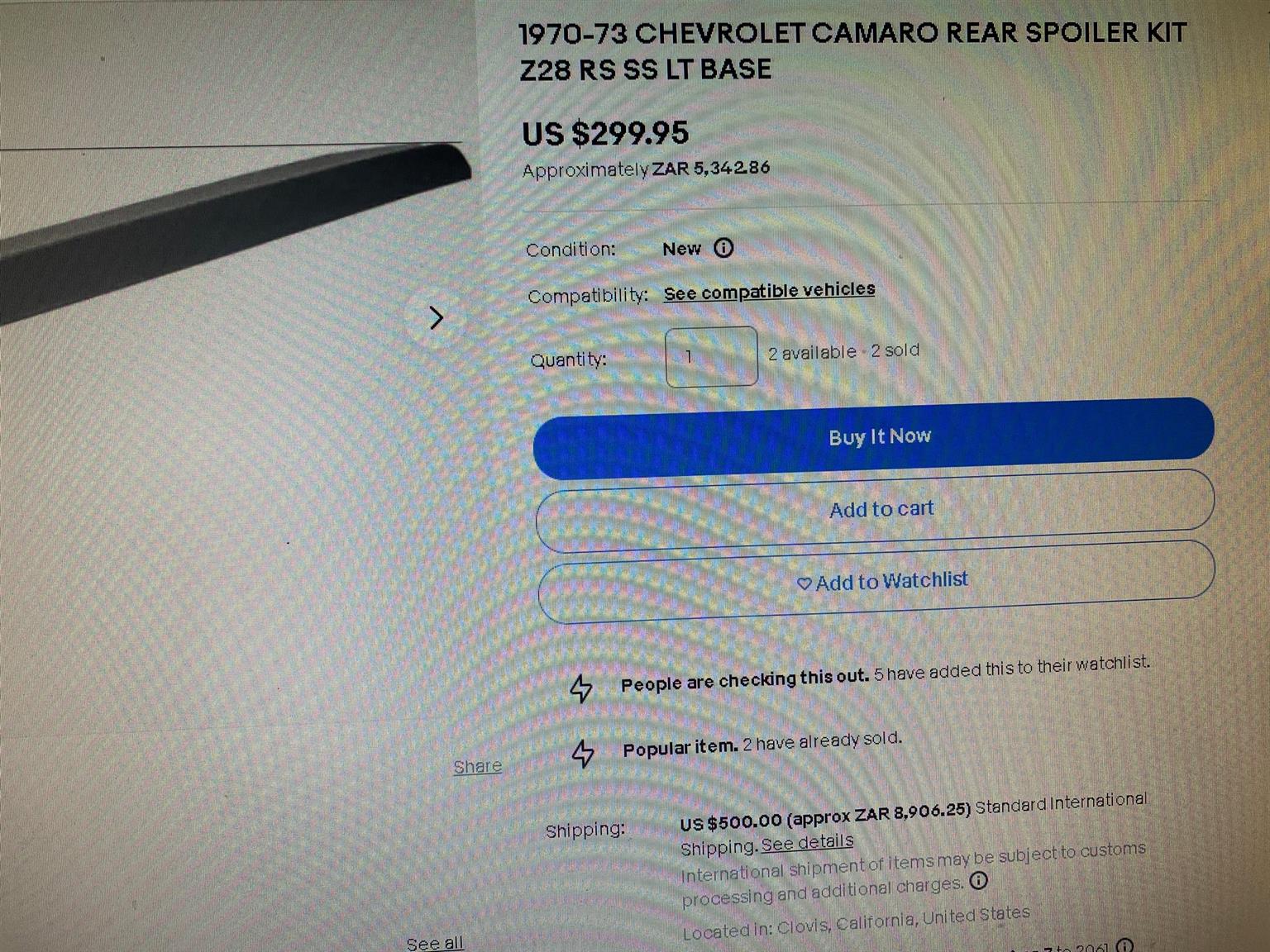
Task: Open shipping See details link
Action: pyautogui.click(x=807, y=844)
